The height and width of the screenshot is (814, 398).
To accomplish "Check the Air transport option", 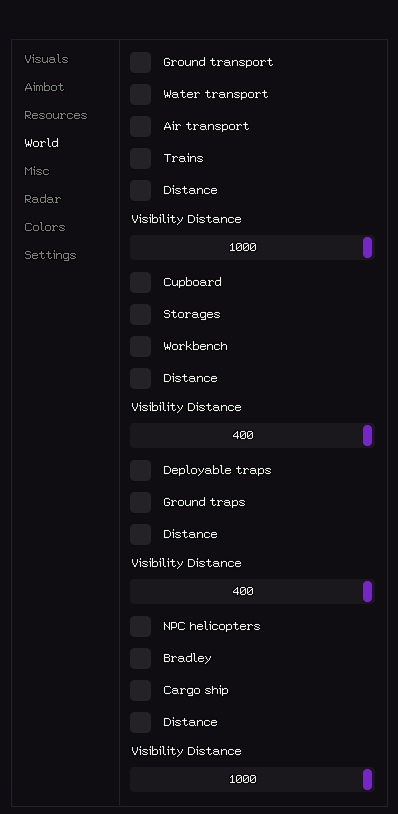I will [141, 127].
